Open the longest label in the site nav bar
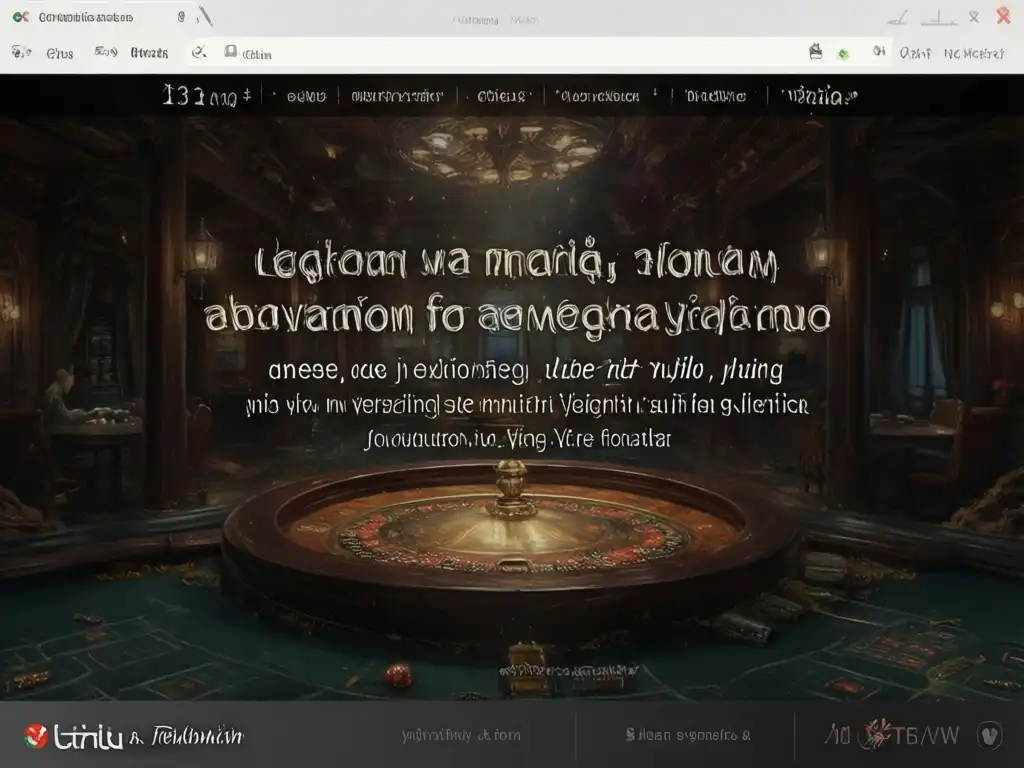The width and height of the screenshot is (1024, 768). pos(397,97)
